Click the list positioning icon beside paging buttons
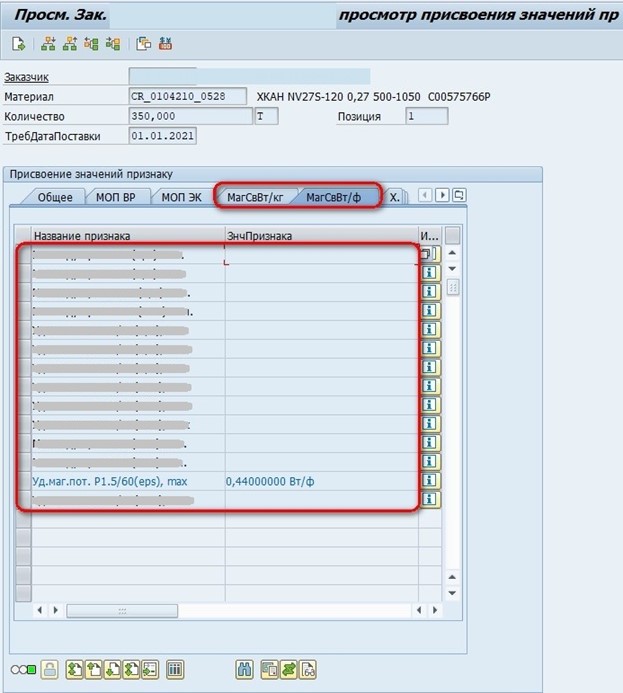Image resolution: width=623 pixels, height=693 pixels. [x=150, y=670]
